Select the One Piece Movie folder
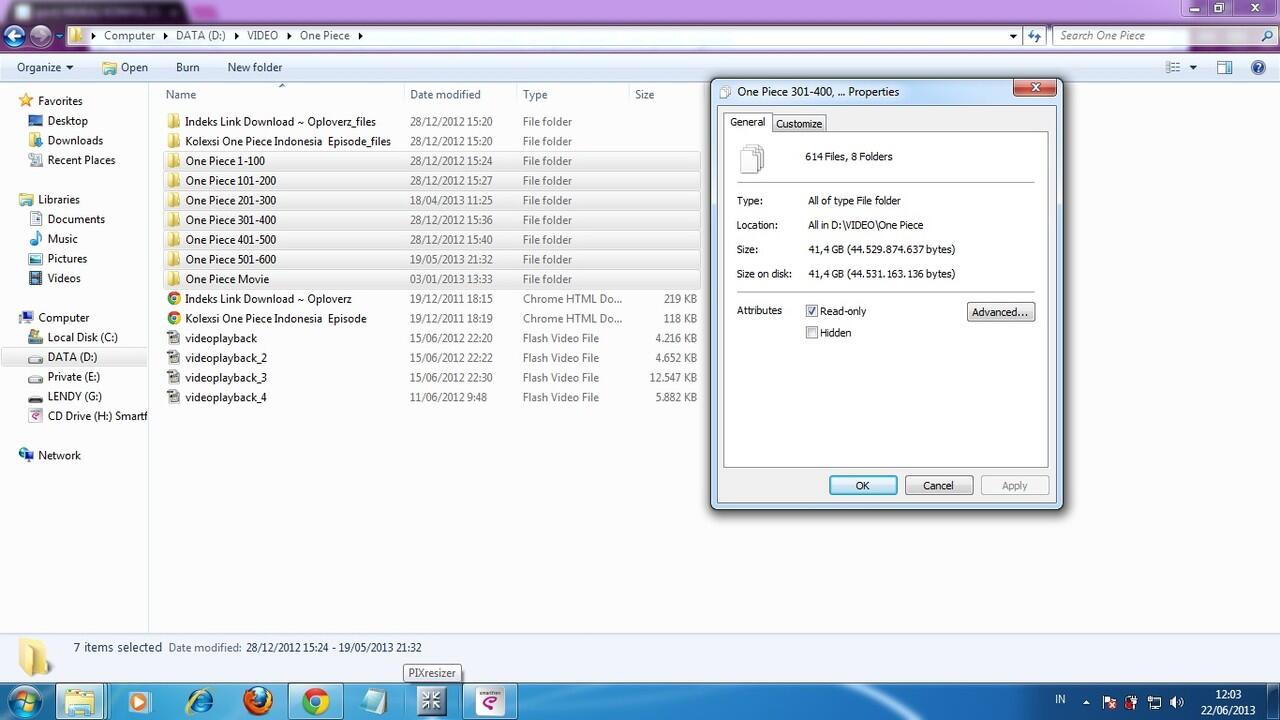Viewport: 1280px width, 720px height. (432, 279)
